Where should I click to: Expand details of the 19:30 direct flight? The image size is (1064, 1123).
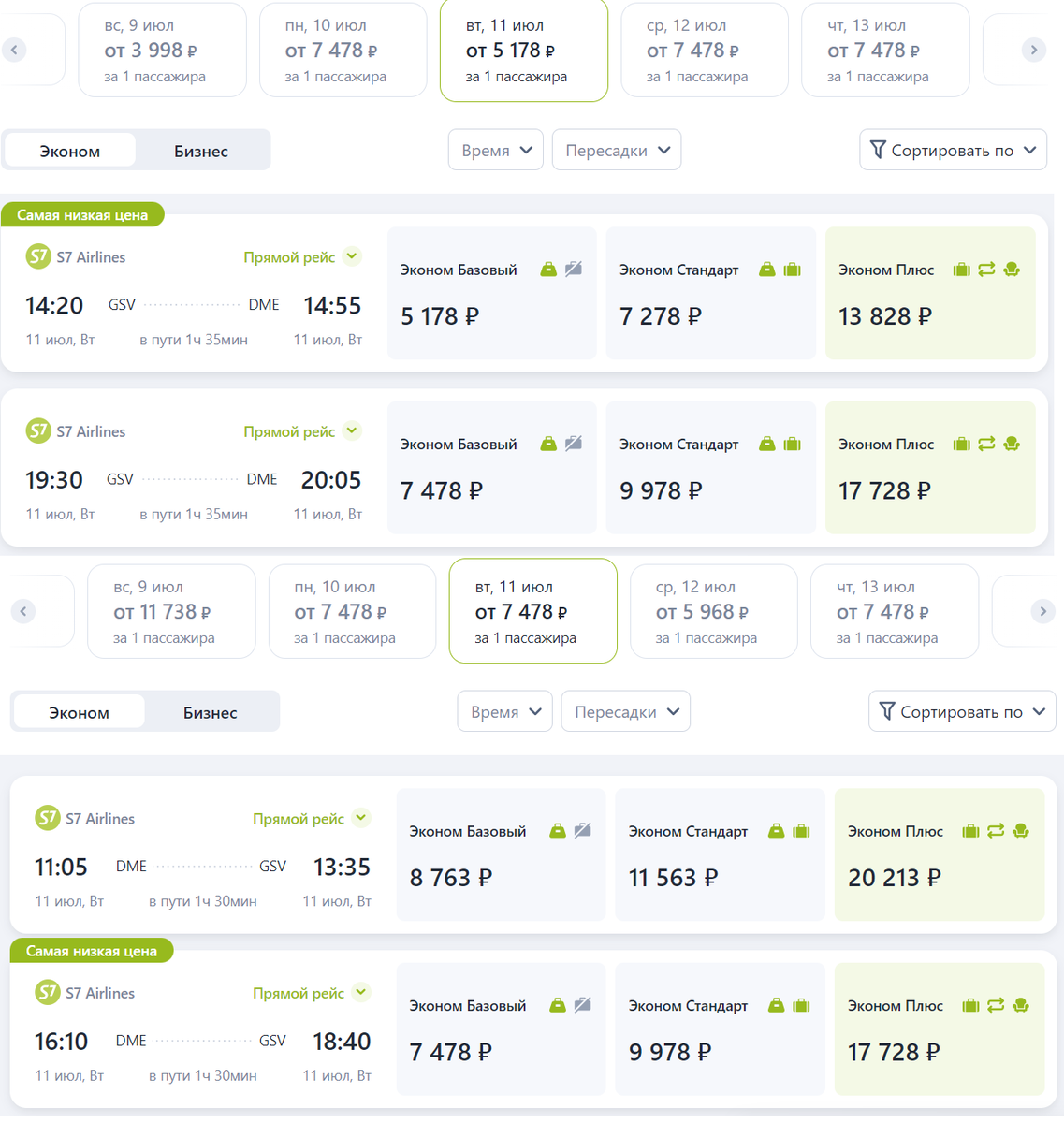pos(352,431)
